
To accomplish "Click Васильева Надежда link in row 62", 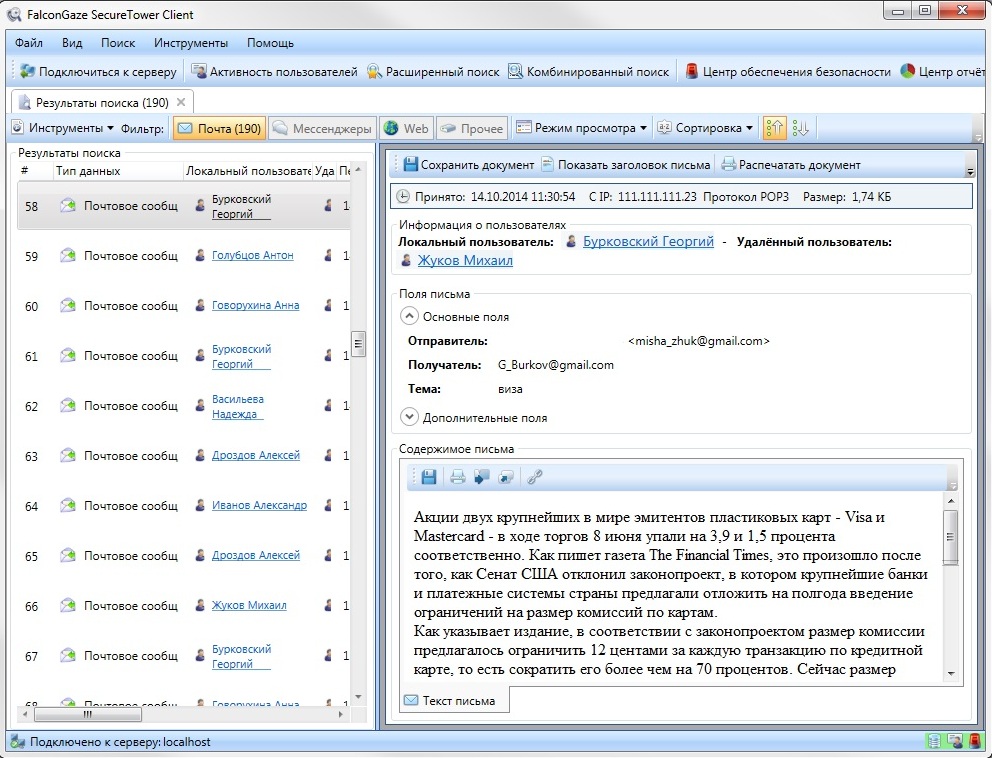I will click(x=238, y=406).
